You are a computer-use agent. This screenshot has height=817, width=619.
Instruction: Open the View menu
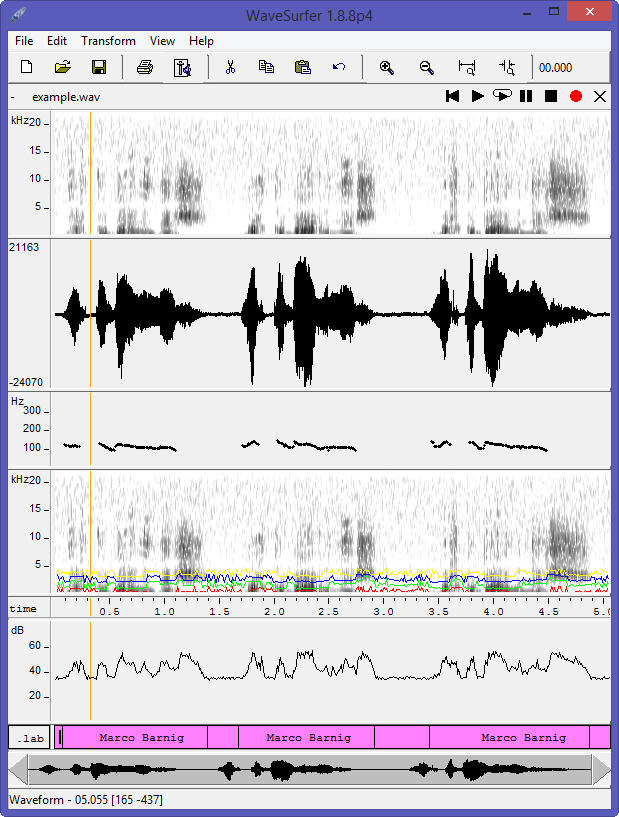pos(162,41)
